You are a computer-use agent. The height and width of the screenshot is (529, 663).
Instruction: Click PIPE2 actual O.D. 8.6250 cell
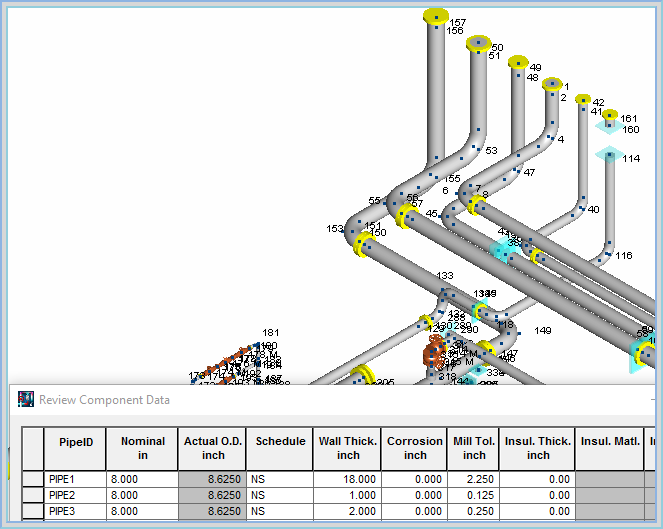click(212, 495)
